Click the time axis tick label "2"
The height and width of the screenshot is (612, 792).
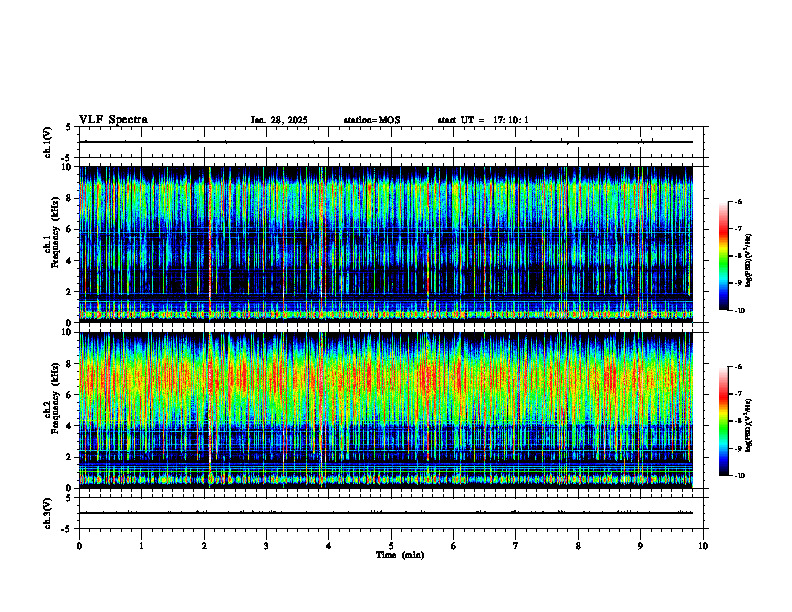click(204, 546)
